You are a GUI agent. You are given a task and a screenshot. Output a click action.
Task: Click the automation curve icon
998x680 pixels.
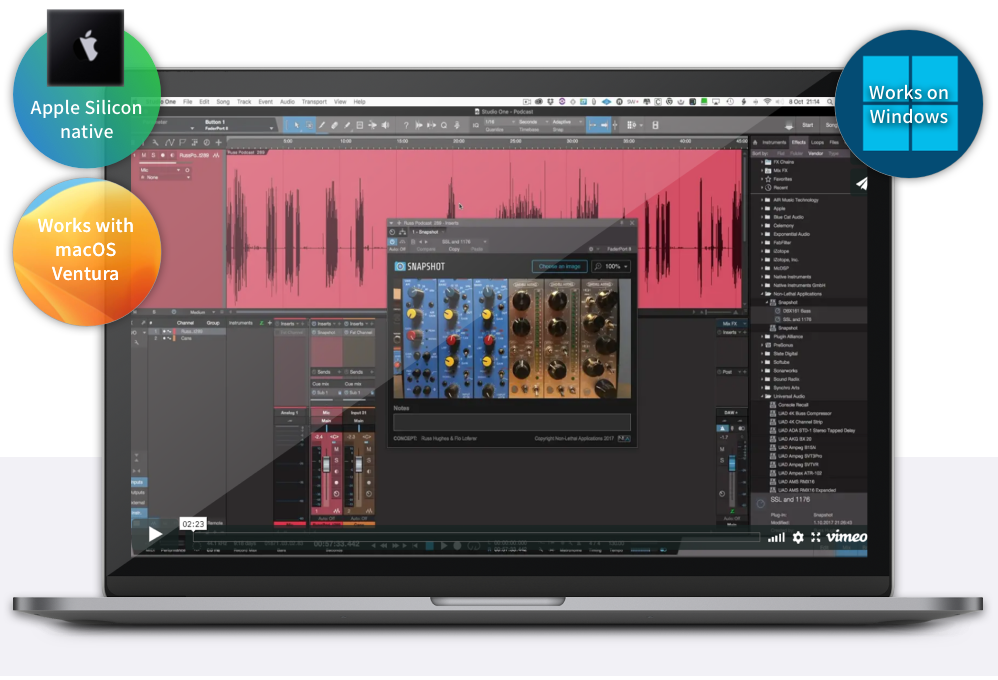[169, 143]
